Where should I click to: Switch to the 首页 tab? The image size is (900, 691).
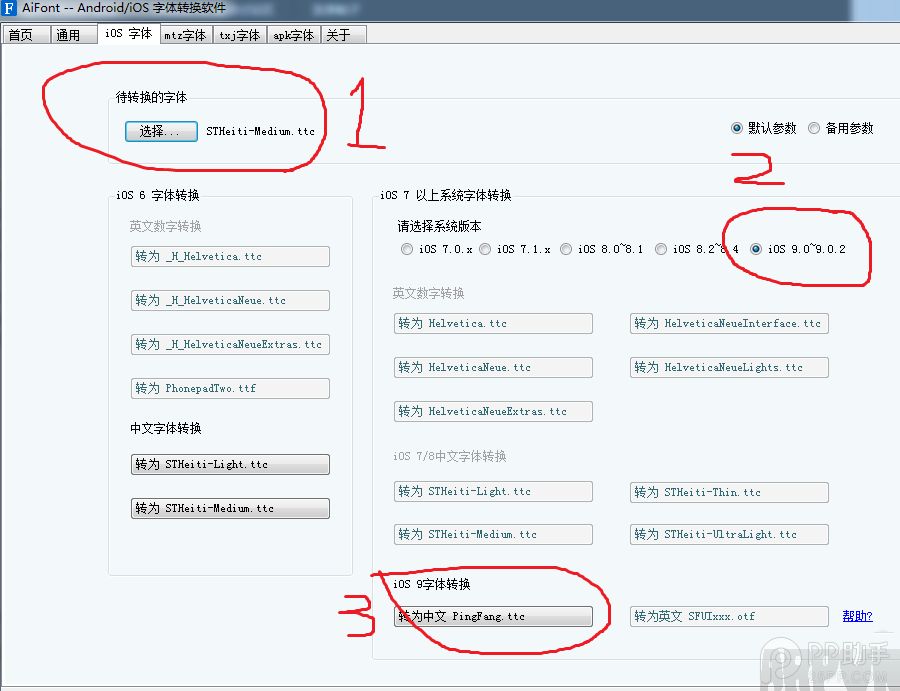[24, 33]
